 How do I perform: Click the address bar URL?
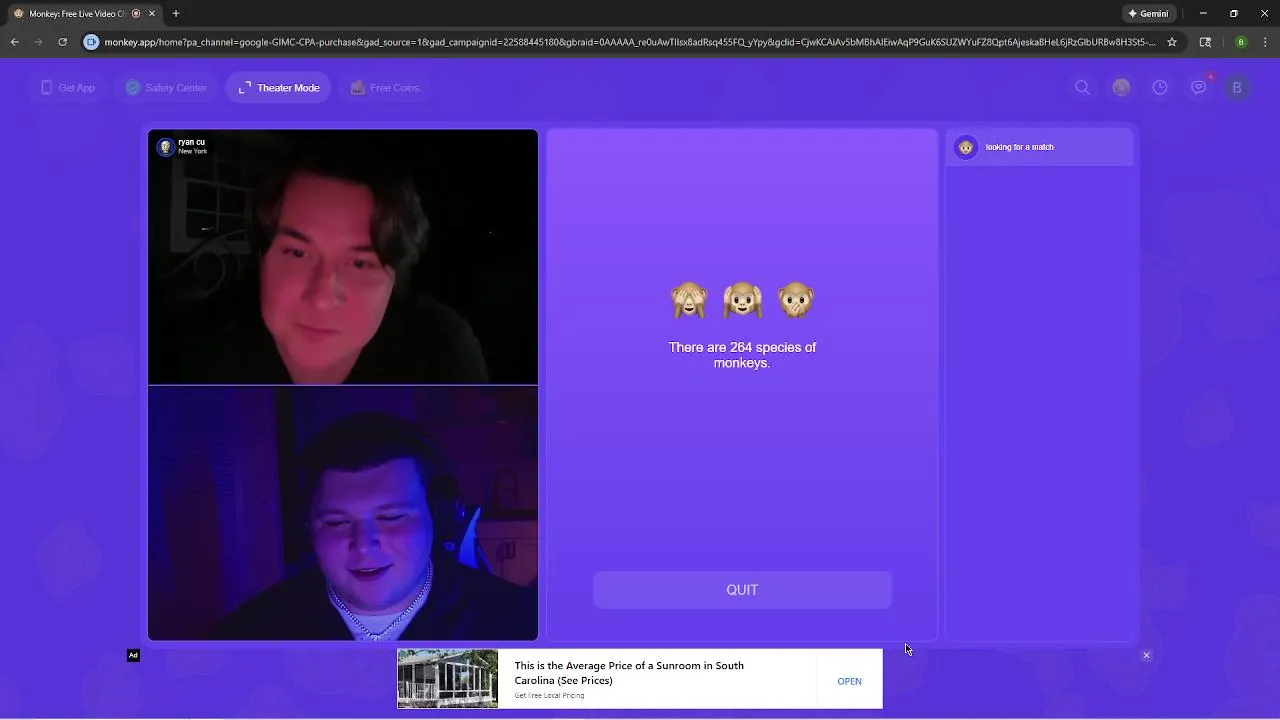pos(630,42)
